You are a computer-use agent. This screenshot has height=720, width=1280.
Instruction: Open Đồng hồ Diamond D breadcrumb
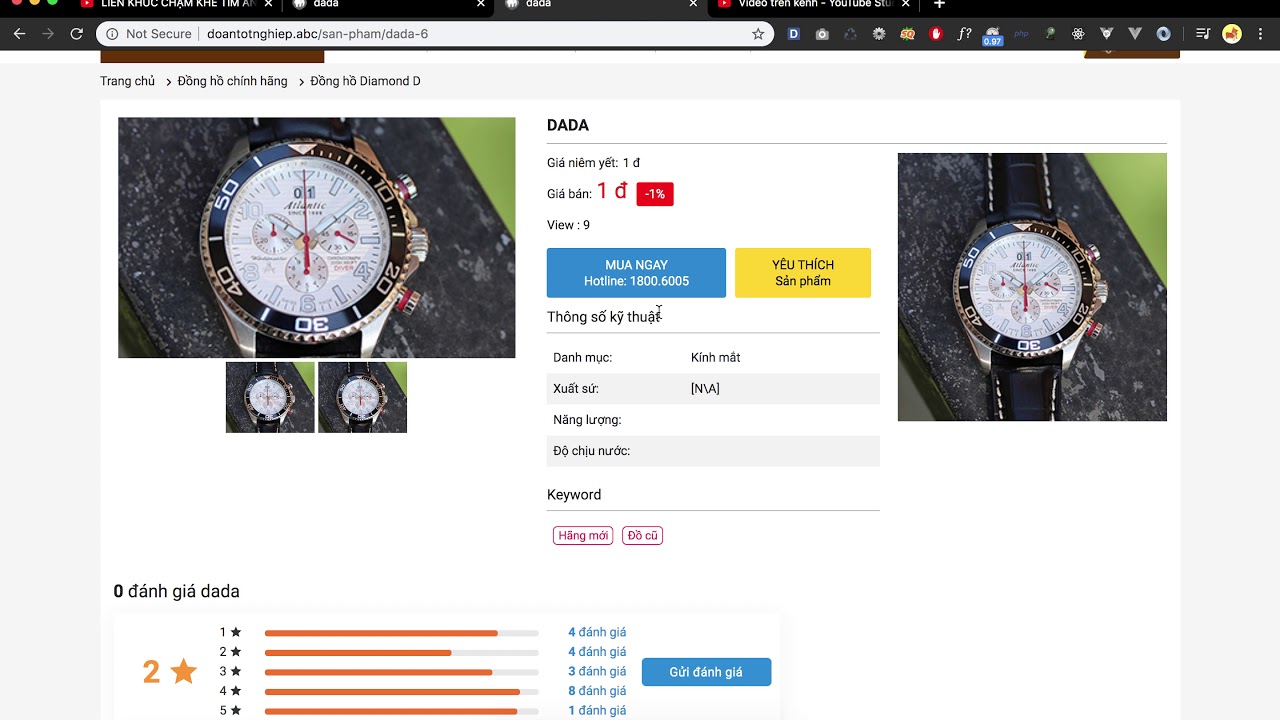[365, 81]
